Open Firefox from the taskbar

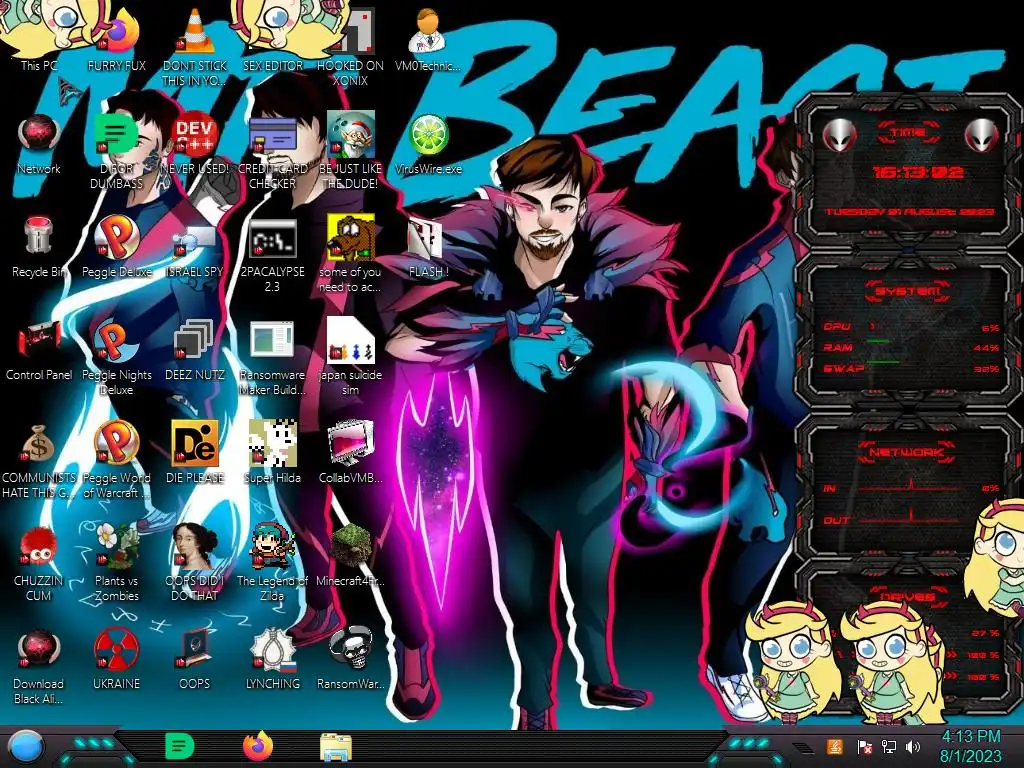(258, 746)
